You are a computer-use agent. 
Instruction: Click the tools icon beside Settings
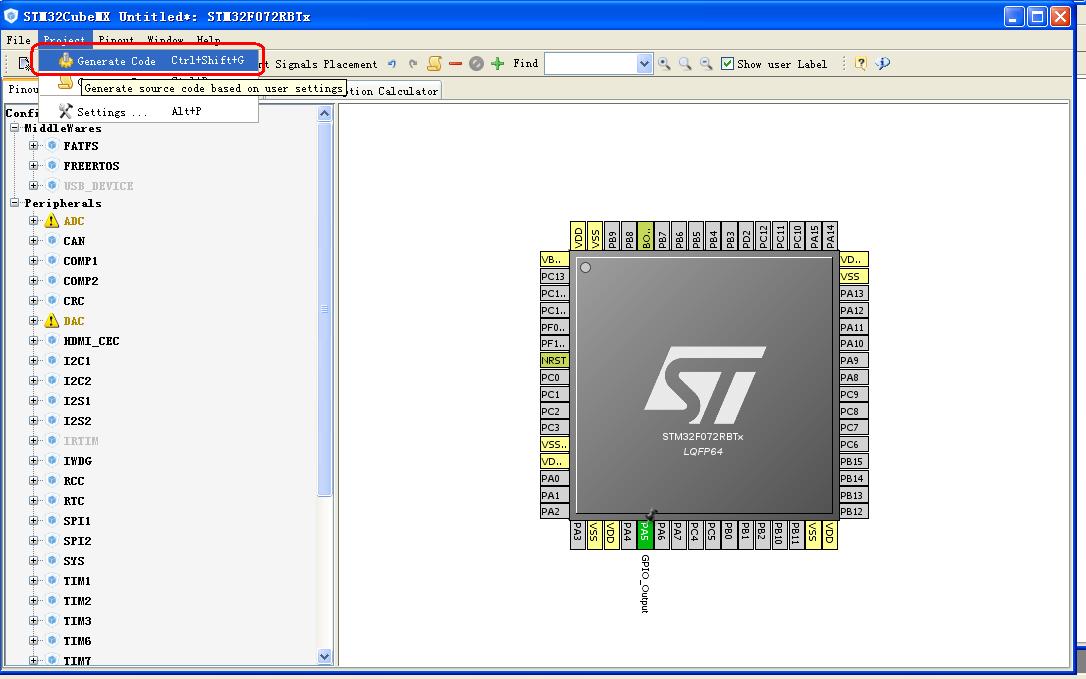coord(65,112)
